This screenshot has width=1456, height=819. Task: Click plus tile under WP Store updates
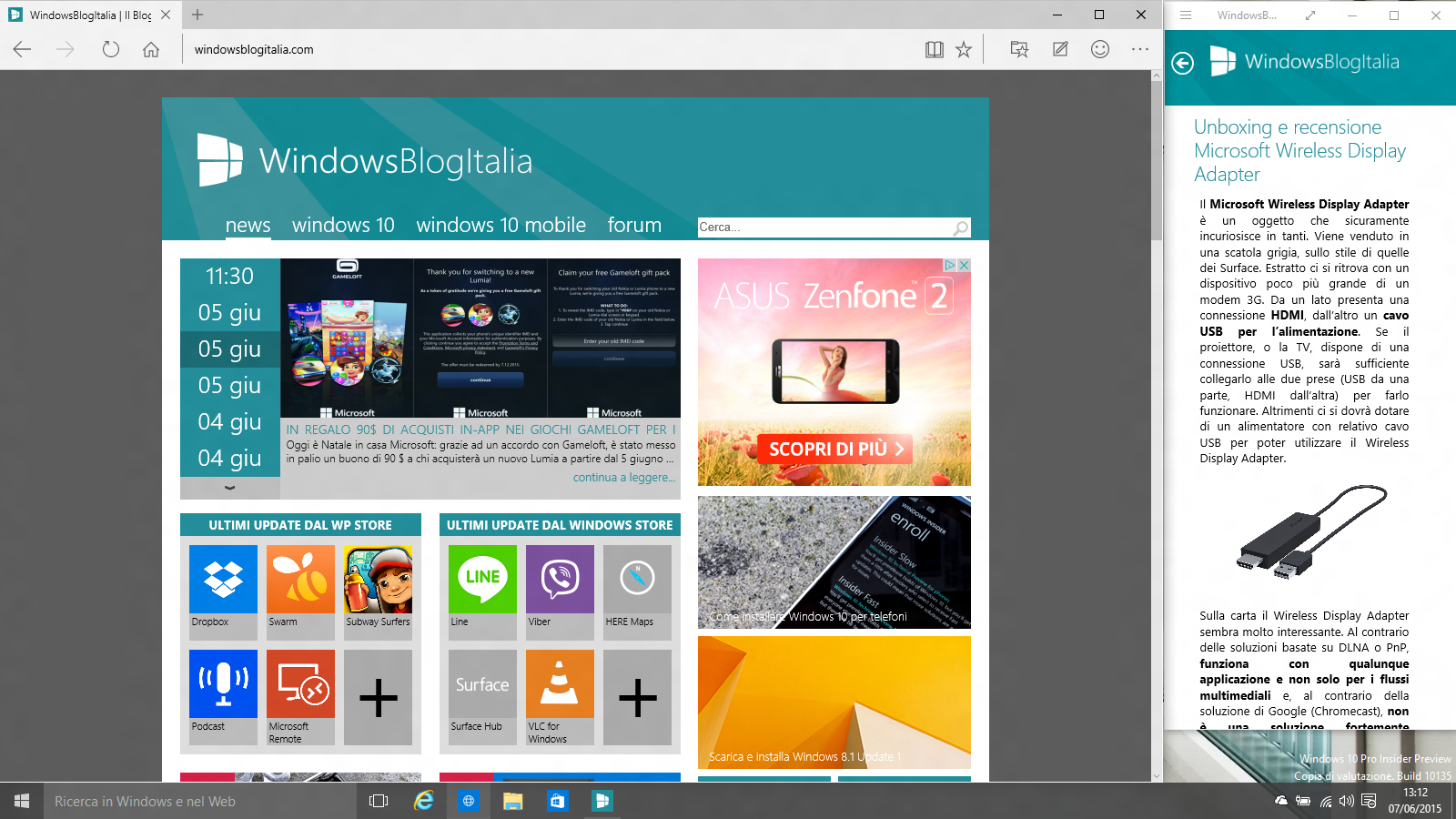(378, 698)
